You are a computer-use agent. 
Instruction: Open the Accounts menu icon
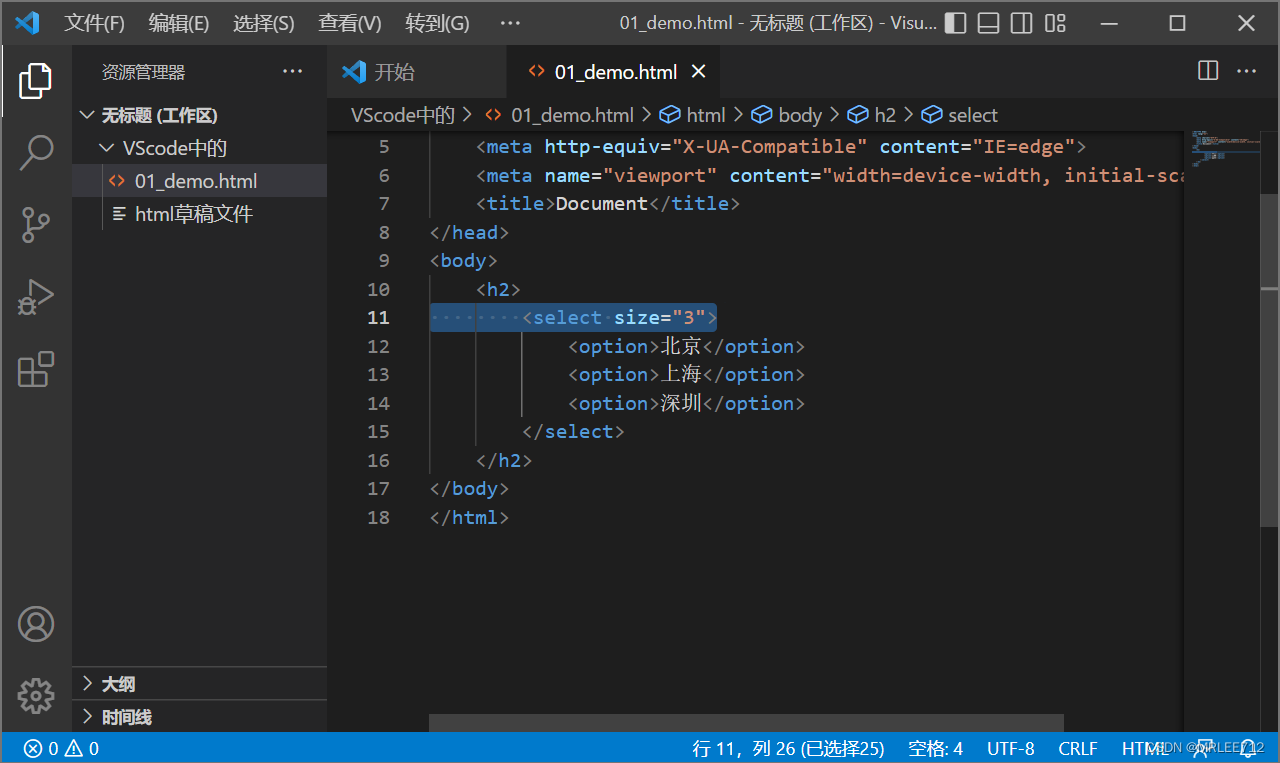(36, 624)
